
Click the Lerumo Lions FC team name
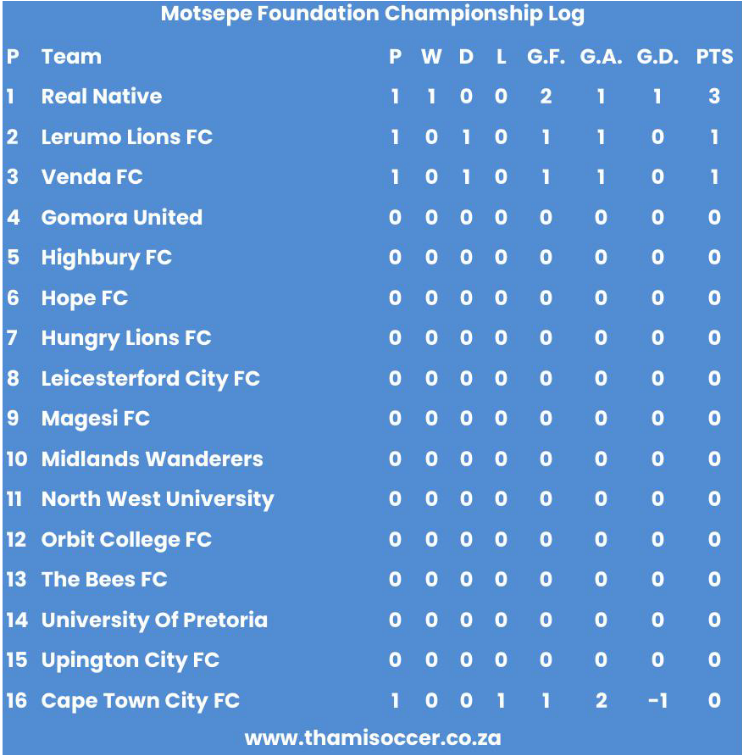127,137
